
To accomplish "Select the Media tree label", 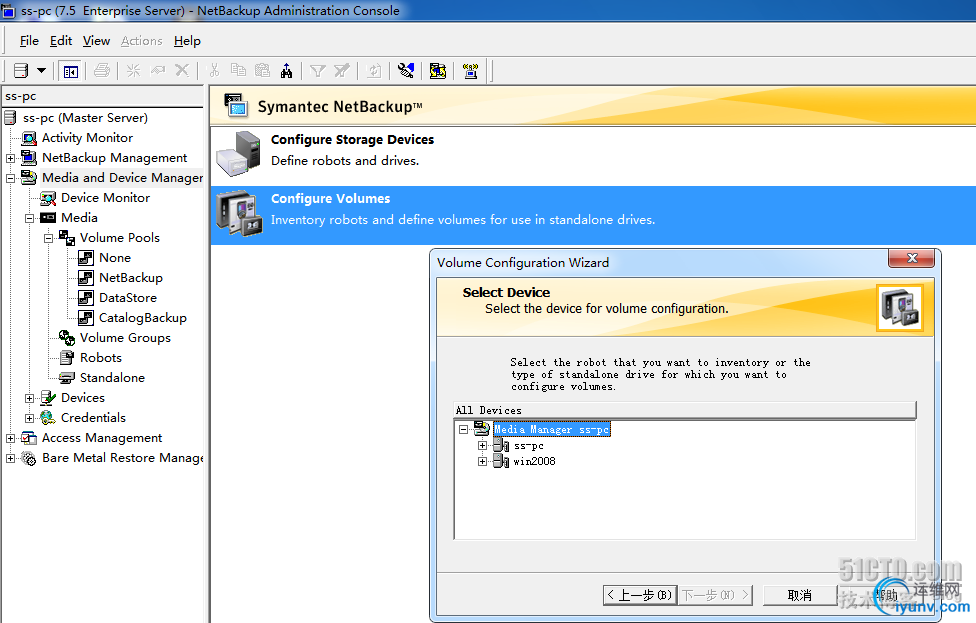I will [x=79, y=218].
